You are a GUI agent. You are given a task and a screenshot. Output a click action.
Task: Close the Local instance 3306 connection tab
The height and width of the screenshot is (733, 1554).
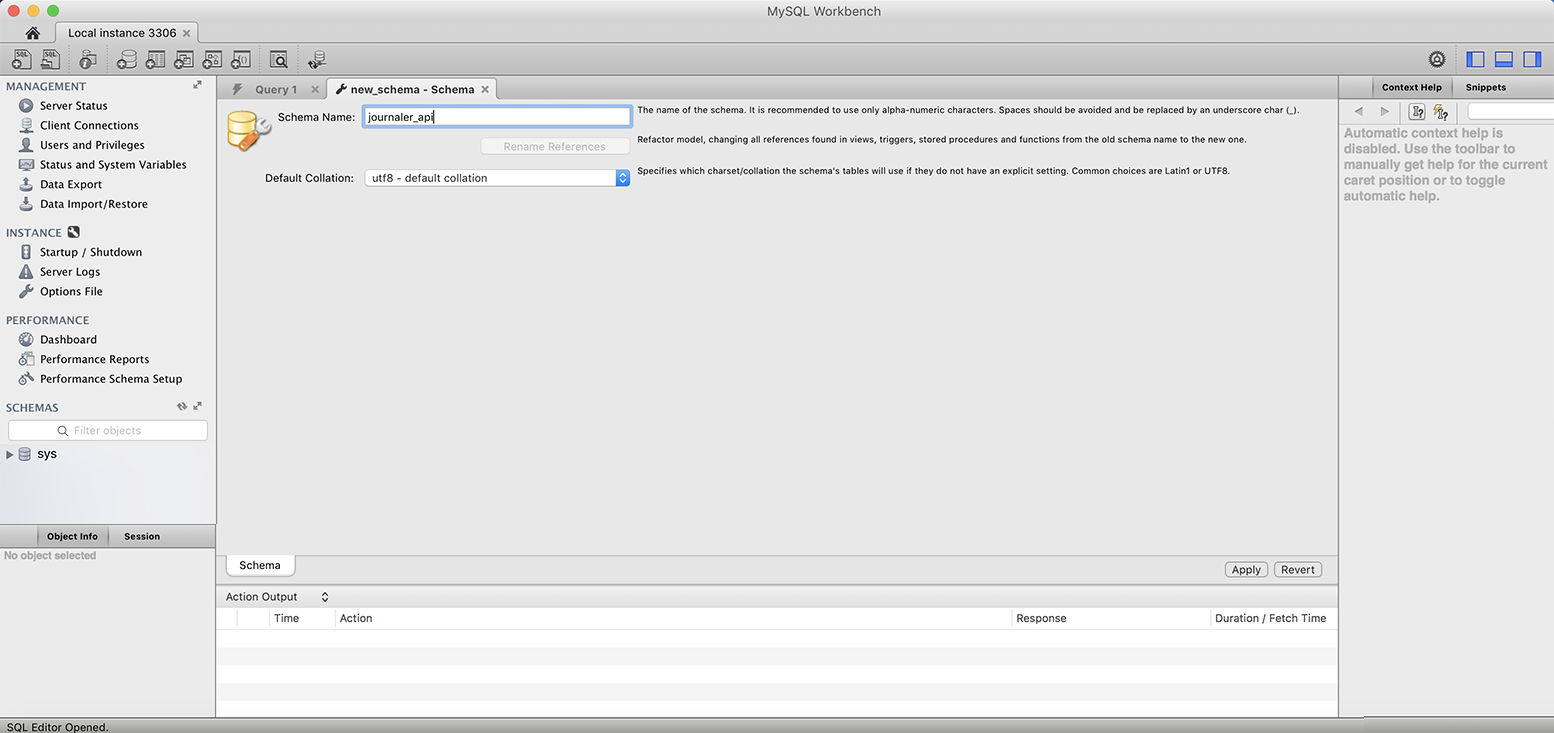(187, 33)
